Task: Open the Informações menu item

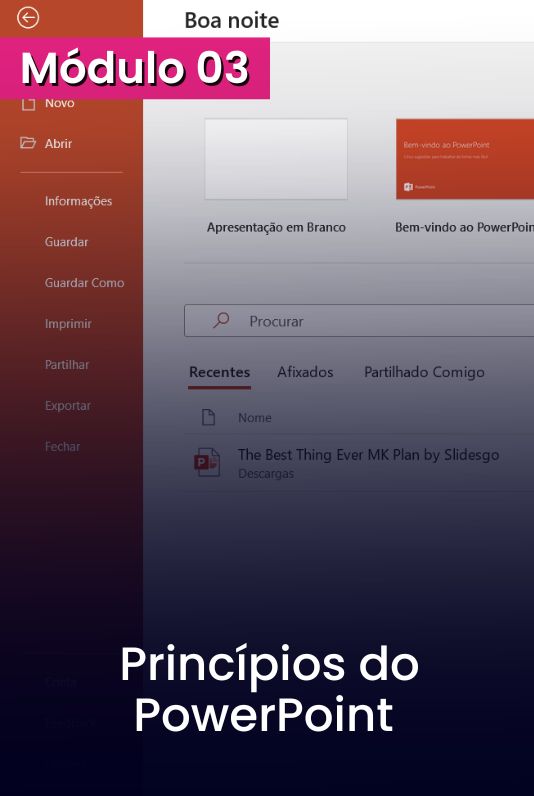Action: (x=78, y=201)
